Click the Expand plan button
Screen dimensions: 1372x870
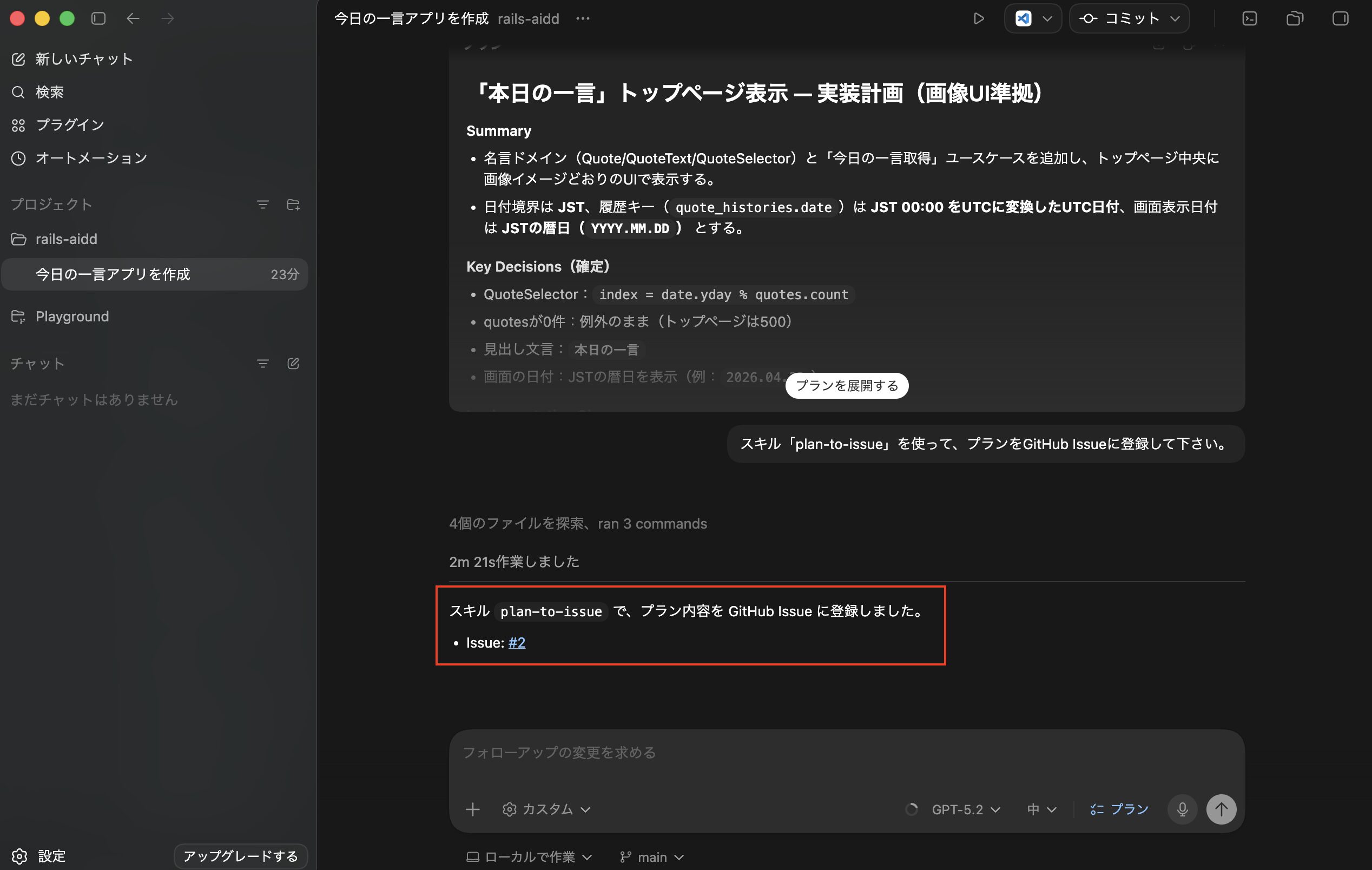[x=846, y=386]
